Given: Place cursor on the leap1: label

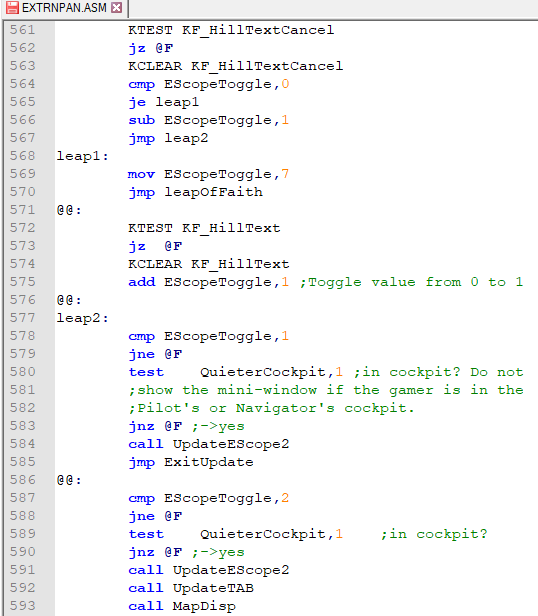Looking at the screenshot, I should click(83, 156).
